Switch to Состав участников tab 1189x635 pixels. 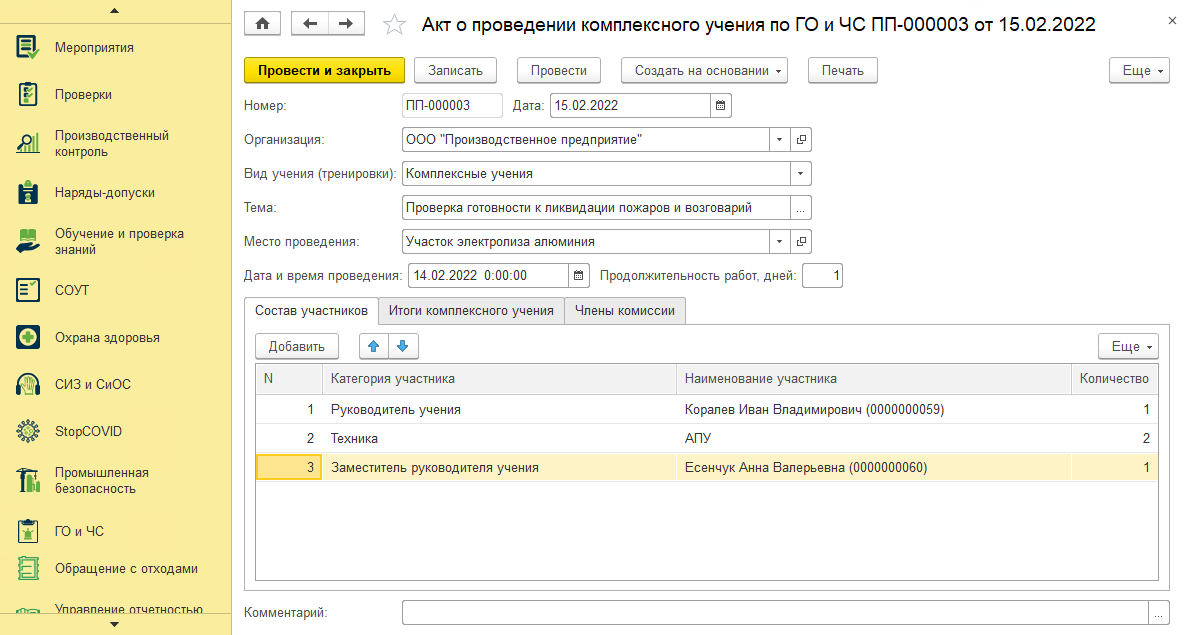(311, 310)
